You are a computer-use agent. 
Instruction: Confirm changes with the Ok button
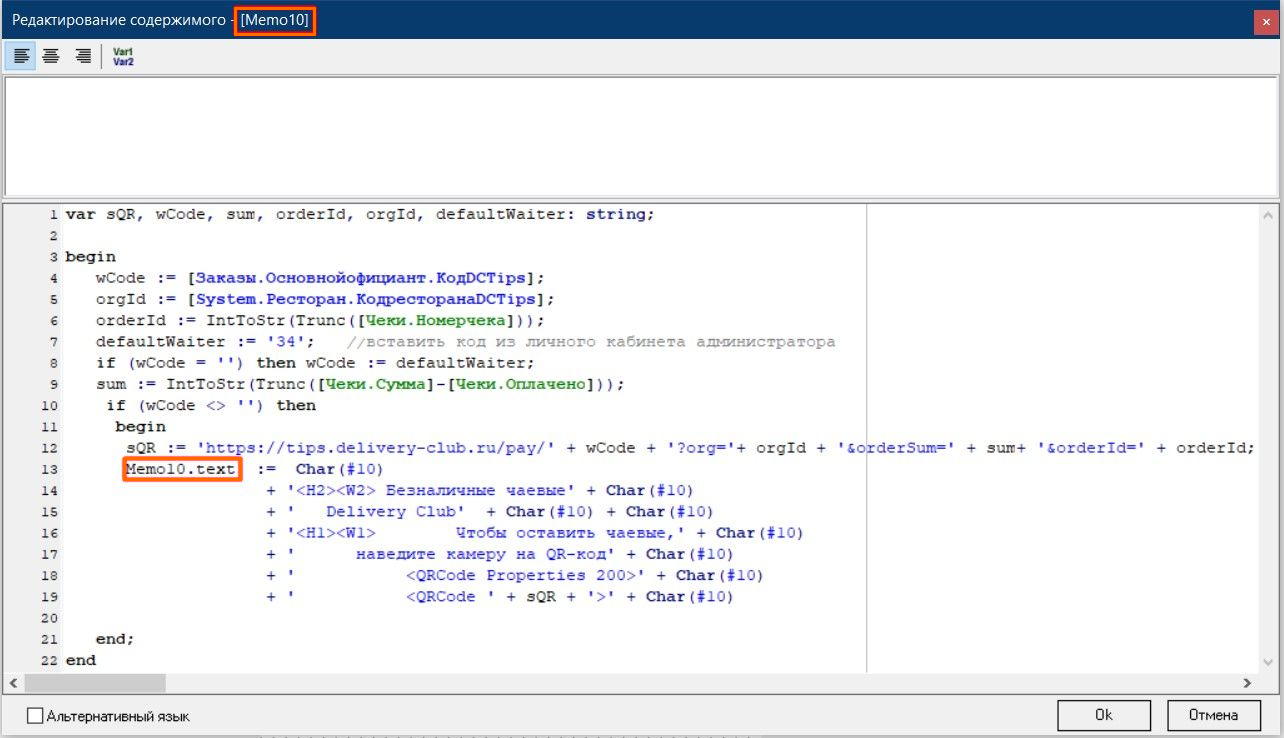coord(1103,715)
